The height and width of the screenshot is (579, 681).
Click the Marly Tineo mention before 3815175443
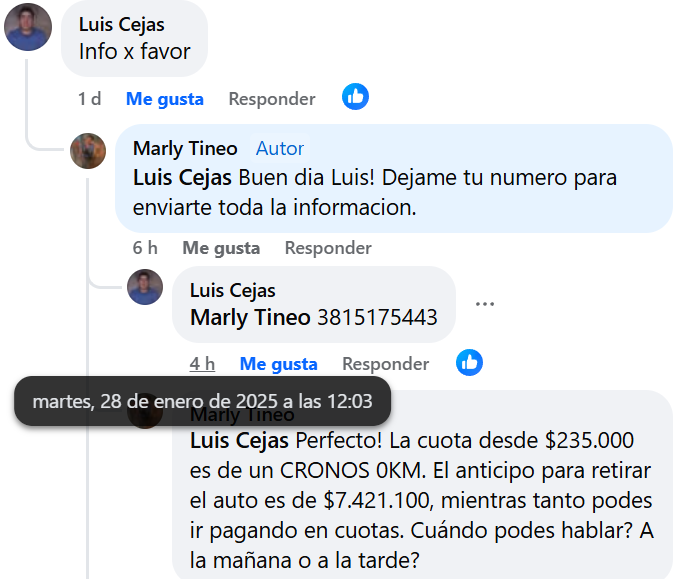[x=250, y=318]
